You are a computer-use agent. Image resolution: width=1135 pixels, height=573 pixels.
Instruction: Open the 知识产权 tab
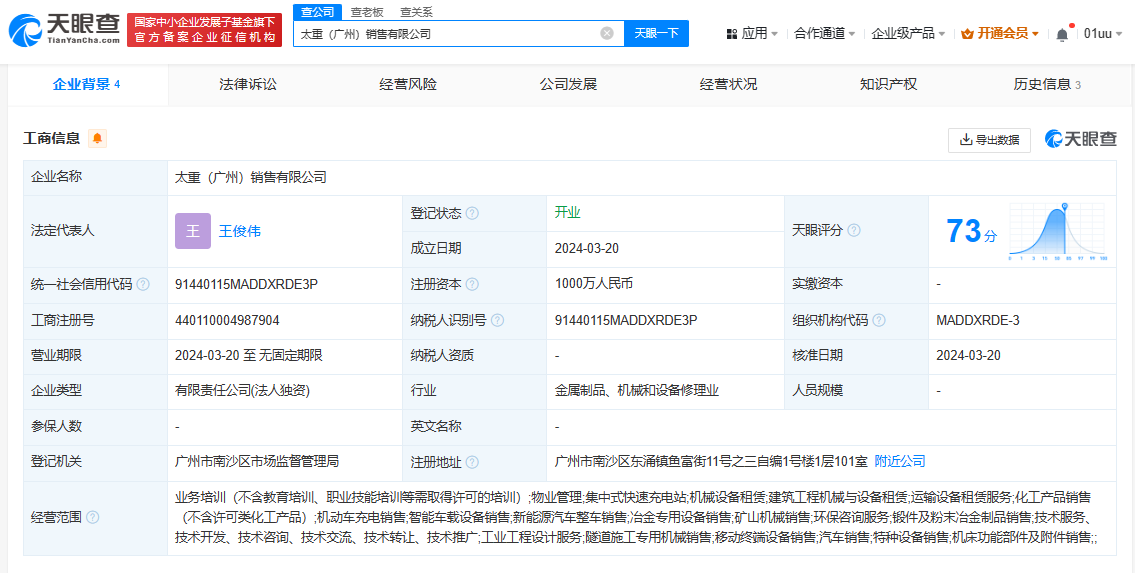click(888, 84)
